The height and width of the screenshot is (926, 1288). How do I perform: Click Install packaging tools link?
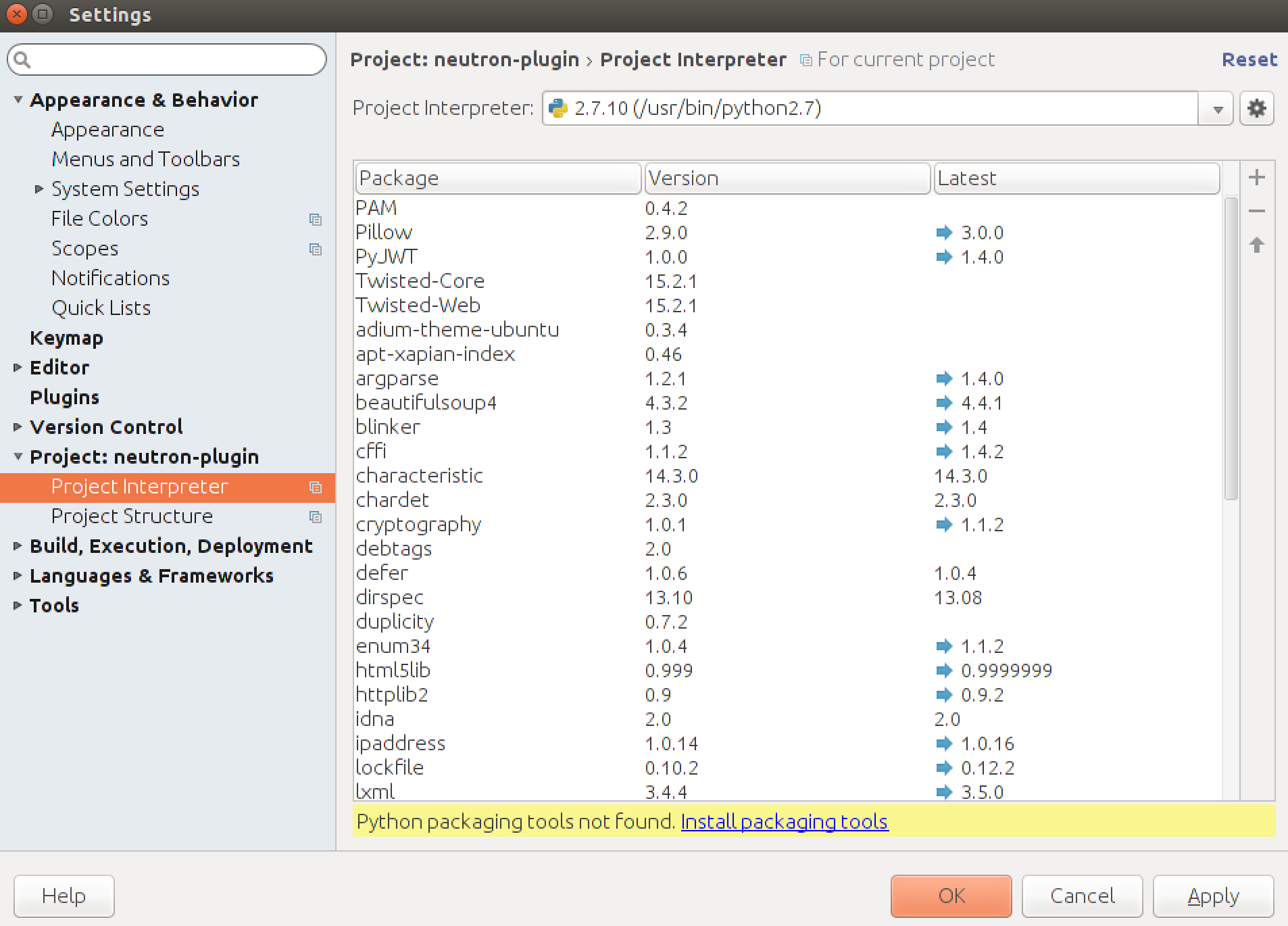tap(784, 822)
